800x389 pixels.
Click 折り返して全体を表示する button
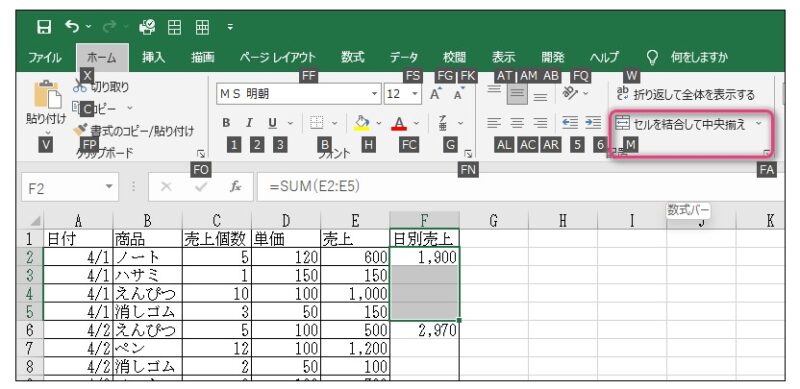pos(685,94)
